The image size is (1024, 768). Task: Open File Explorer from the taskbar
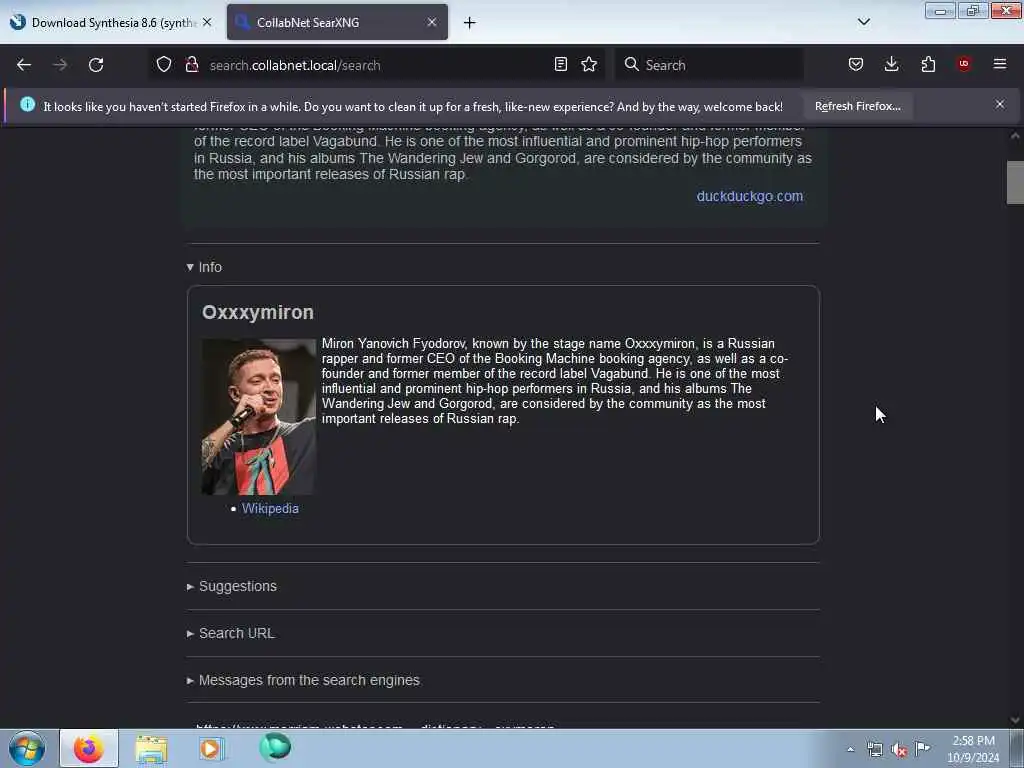pos(152,748)
